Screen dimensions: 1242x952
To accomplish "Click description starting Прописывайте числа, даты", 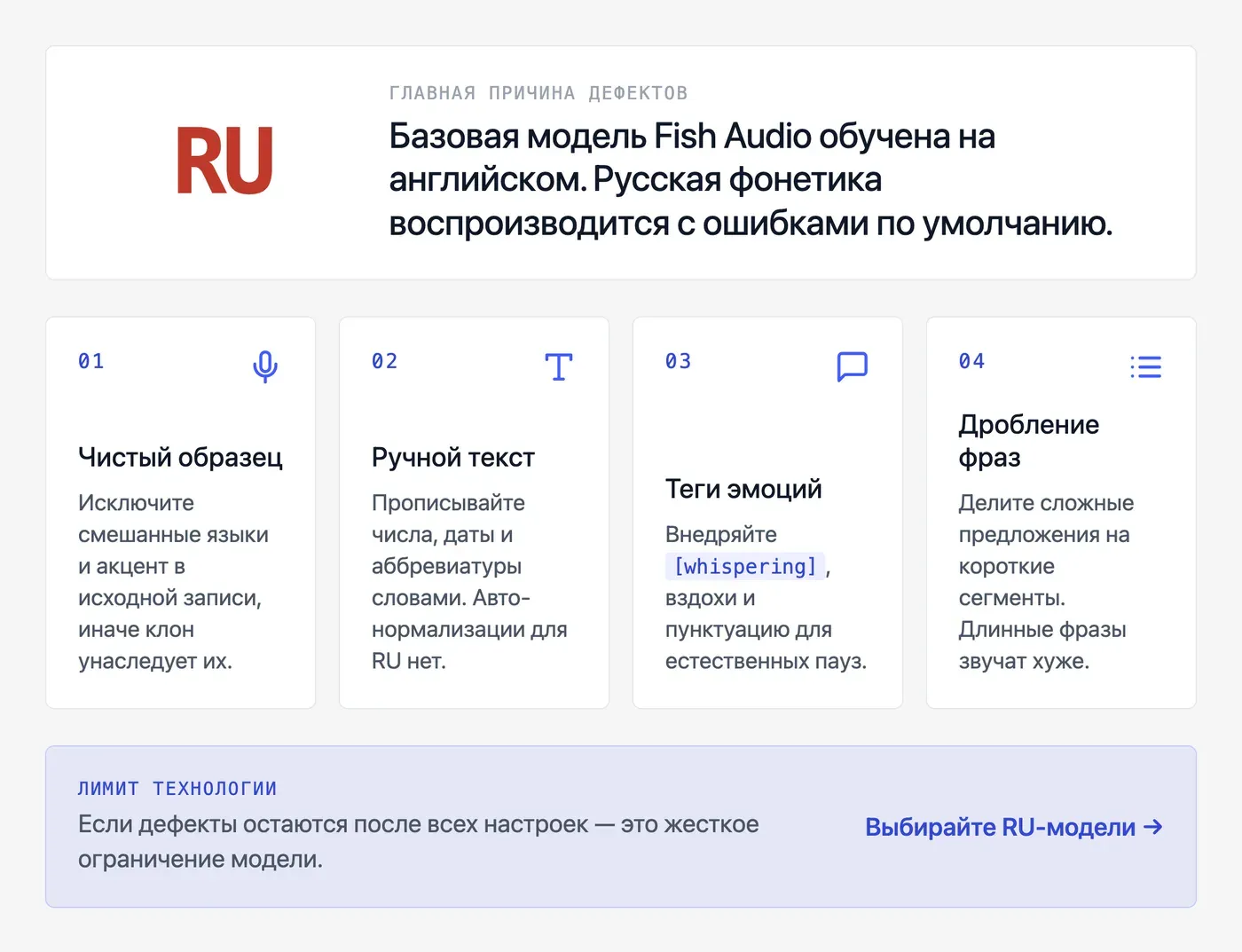I will [469, 582].
